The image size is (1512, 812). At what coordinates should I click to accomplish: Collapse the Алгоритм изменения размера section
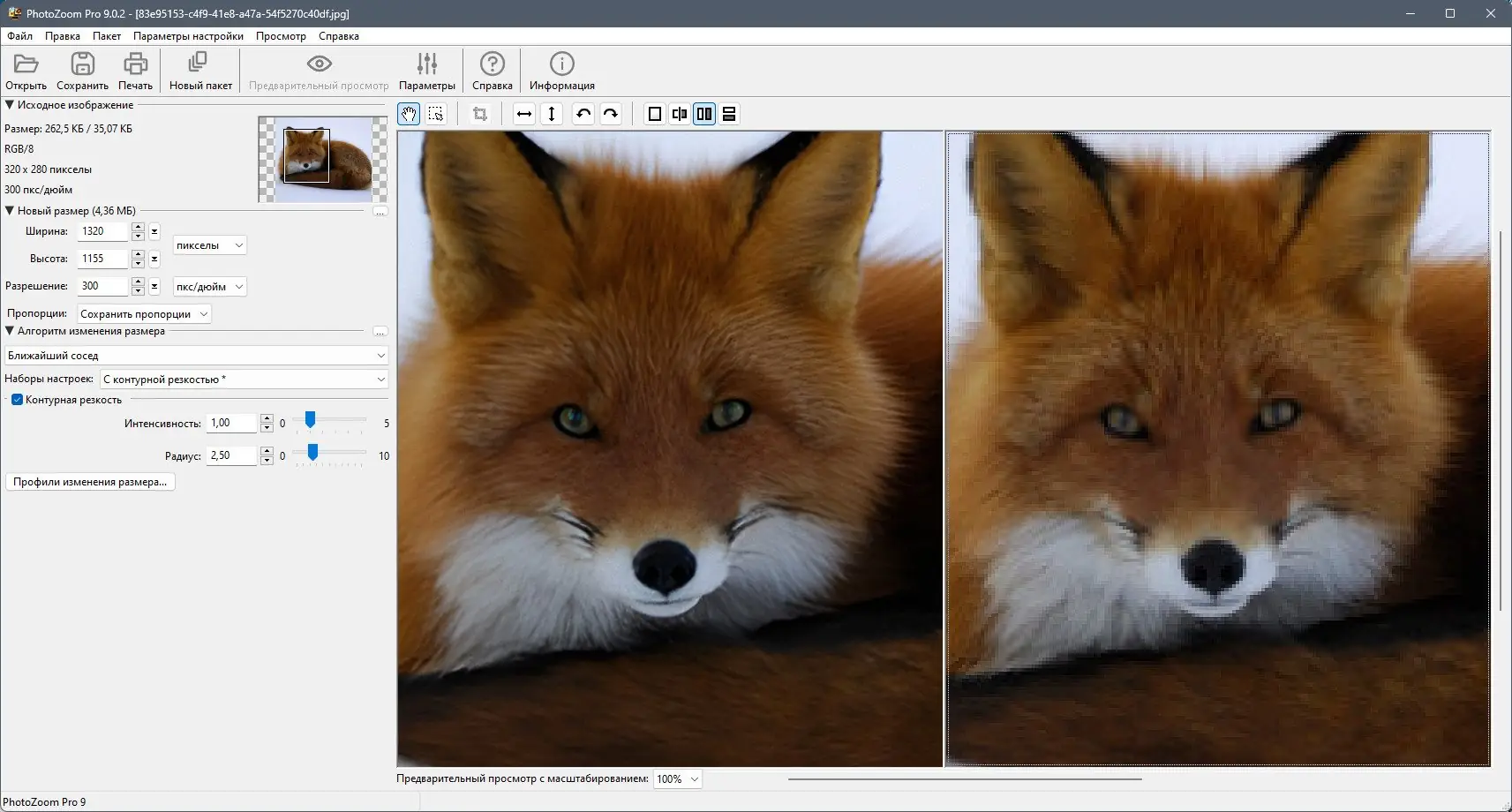[10, 332]
